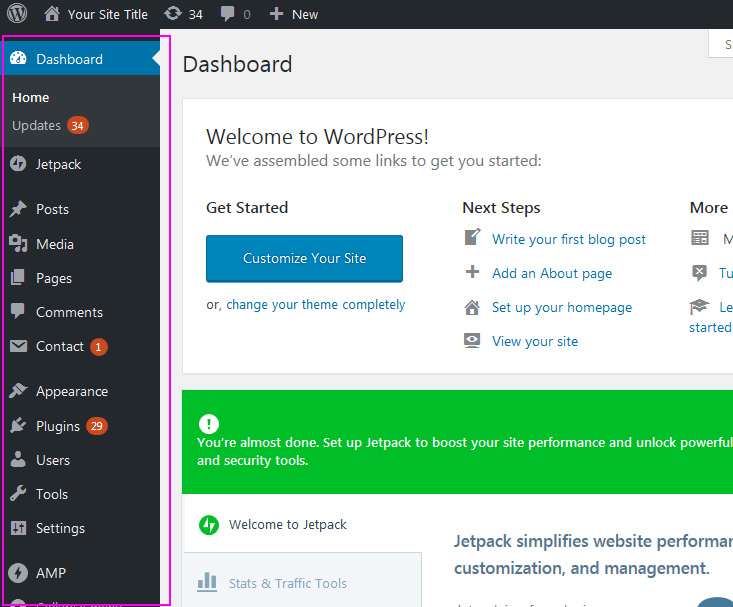Open the updates icon showing 34
The image size is (733, 607).
(173, 13)
